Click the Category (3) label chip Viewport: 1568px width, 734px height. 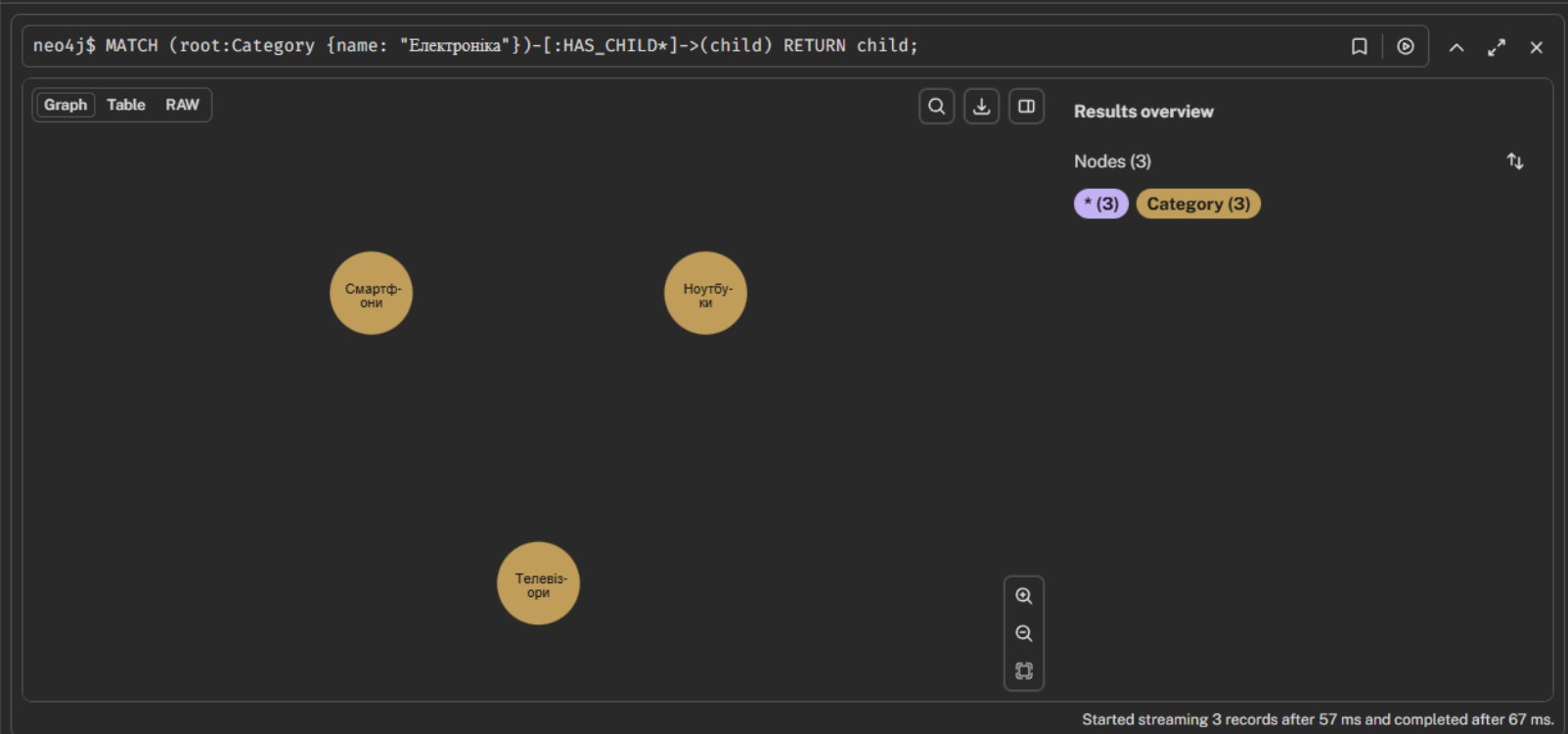(1197, 204)
